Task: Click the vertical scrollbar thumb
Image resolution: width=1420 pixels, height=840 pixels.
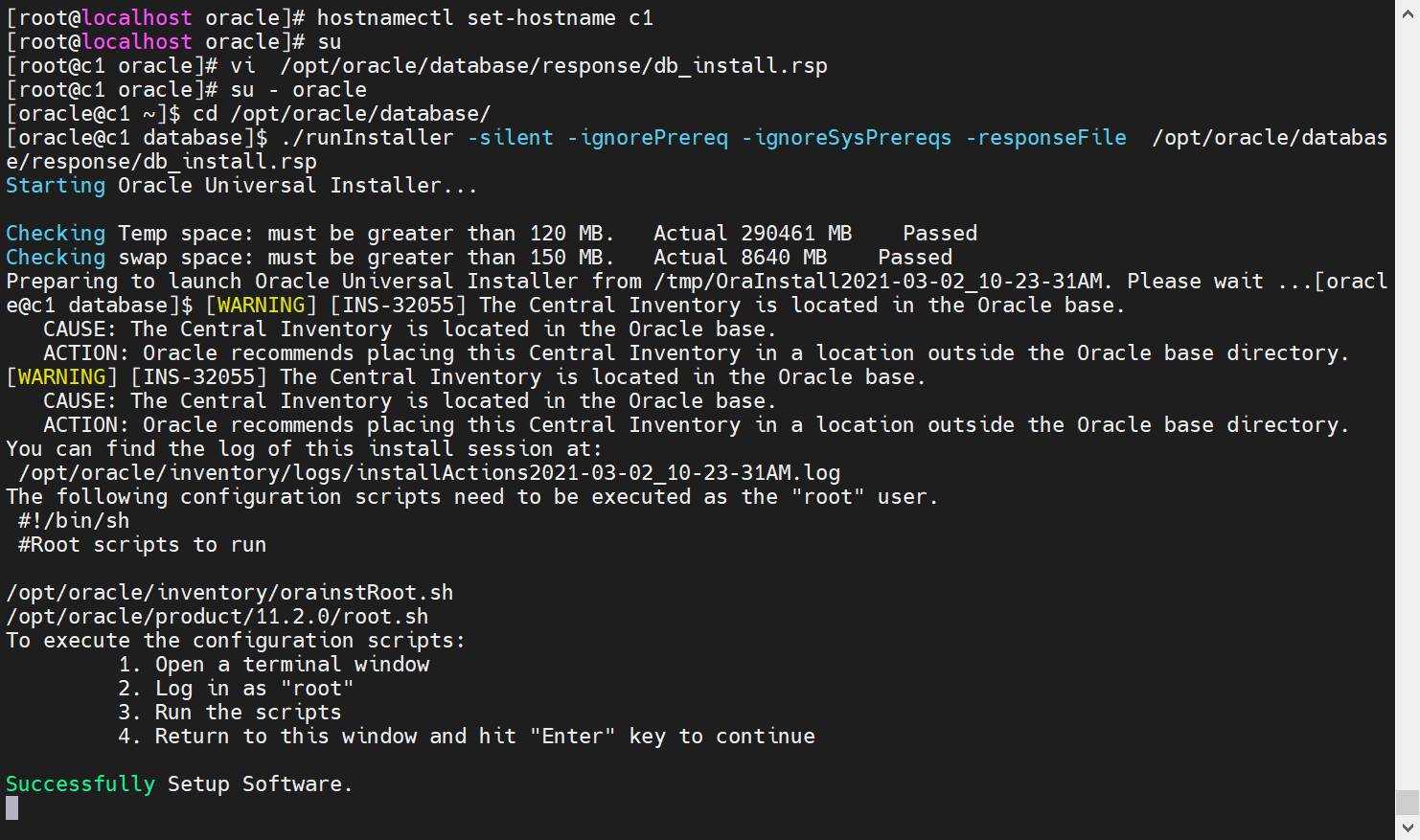Action: 1408,802
